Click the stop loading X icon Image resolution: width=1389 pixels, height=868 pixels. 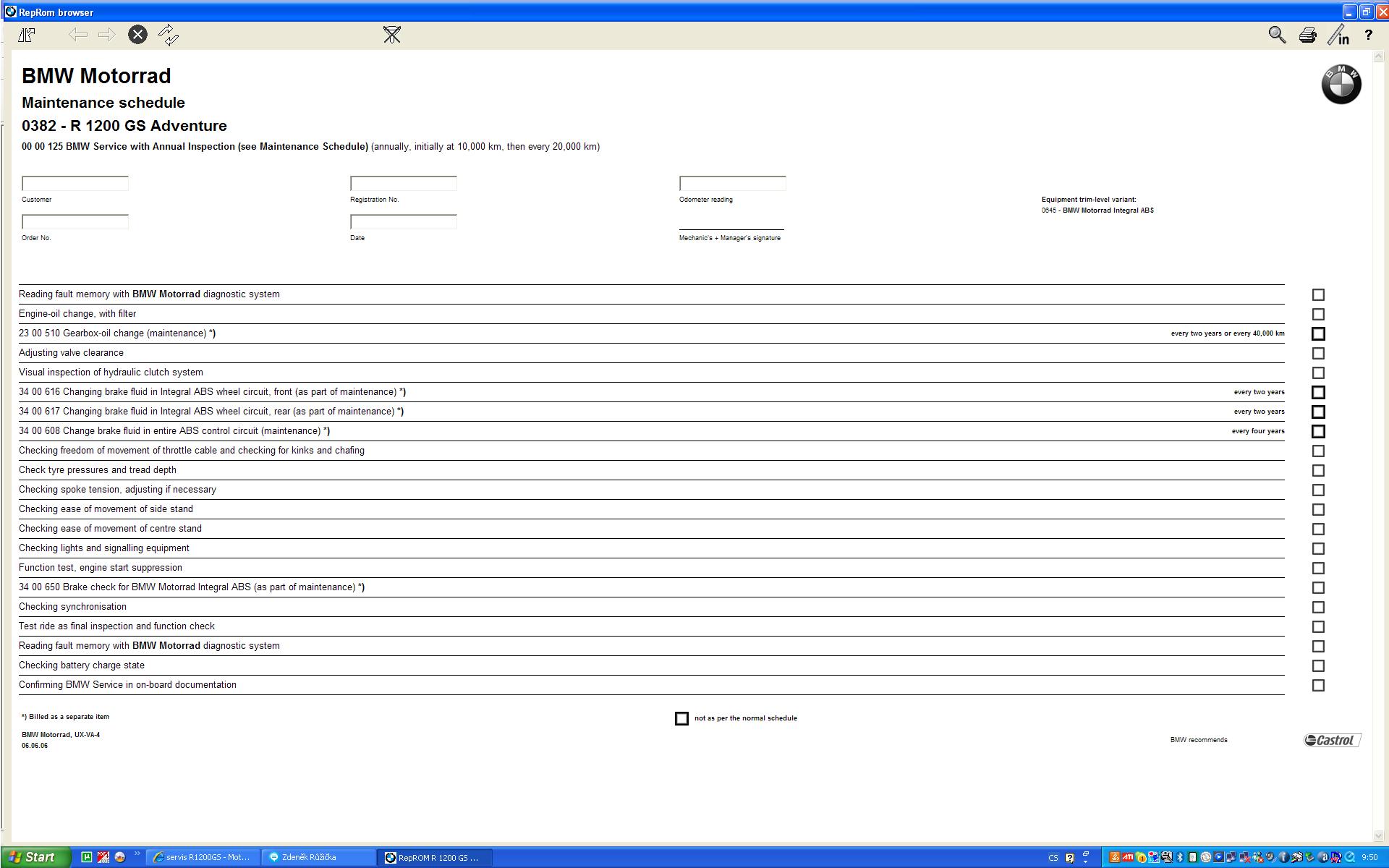137,35
